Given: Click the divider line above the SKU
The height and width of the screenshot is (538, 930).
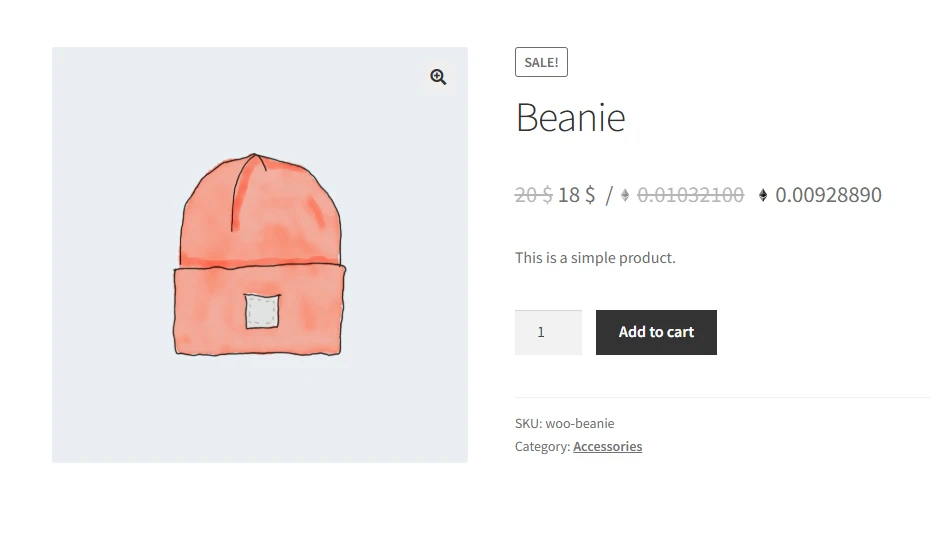Looking at the screenshot, I should click(722, 397).
